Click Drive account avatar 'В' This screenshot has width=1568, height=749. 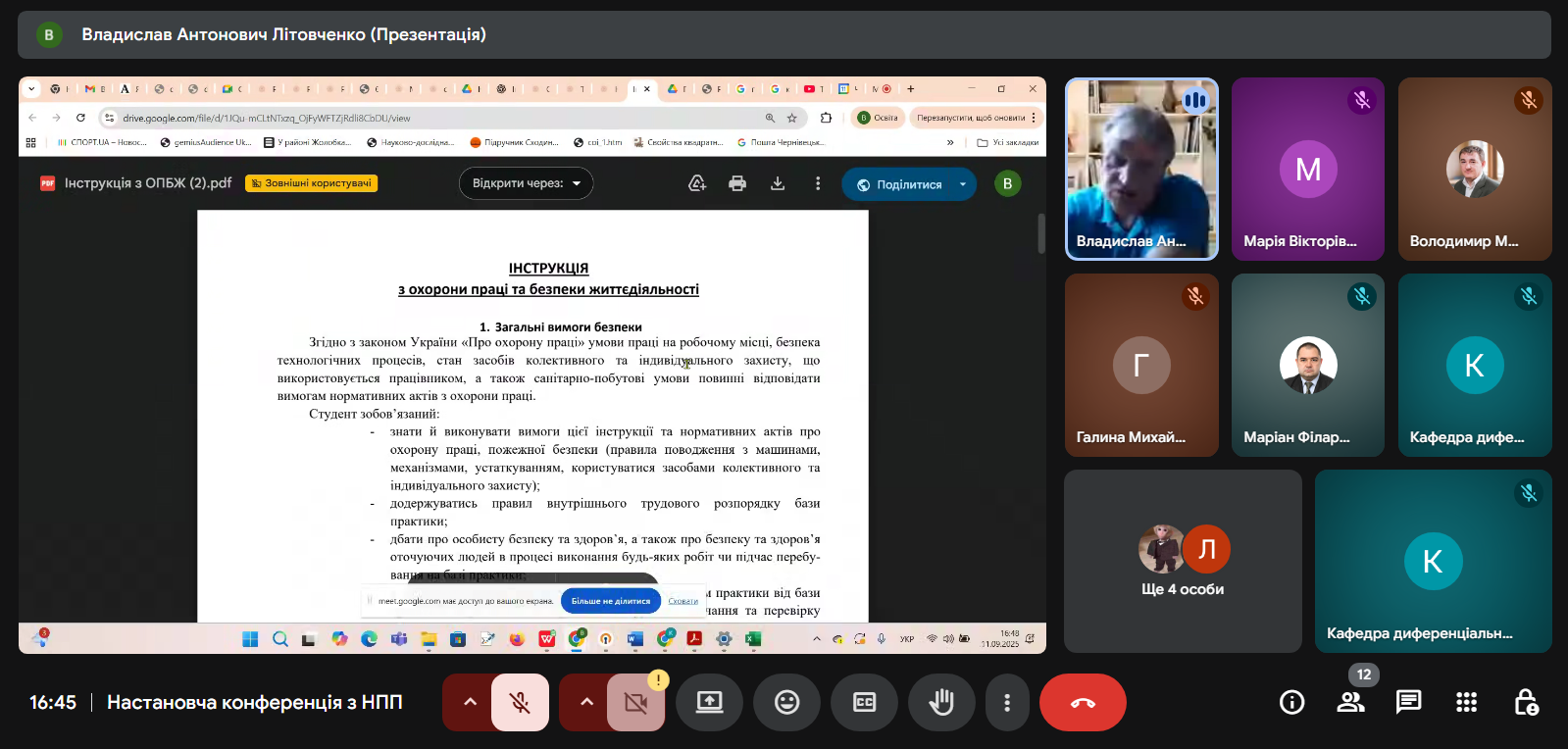1007,183
